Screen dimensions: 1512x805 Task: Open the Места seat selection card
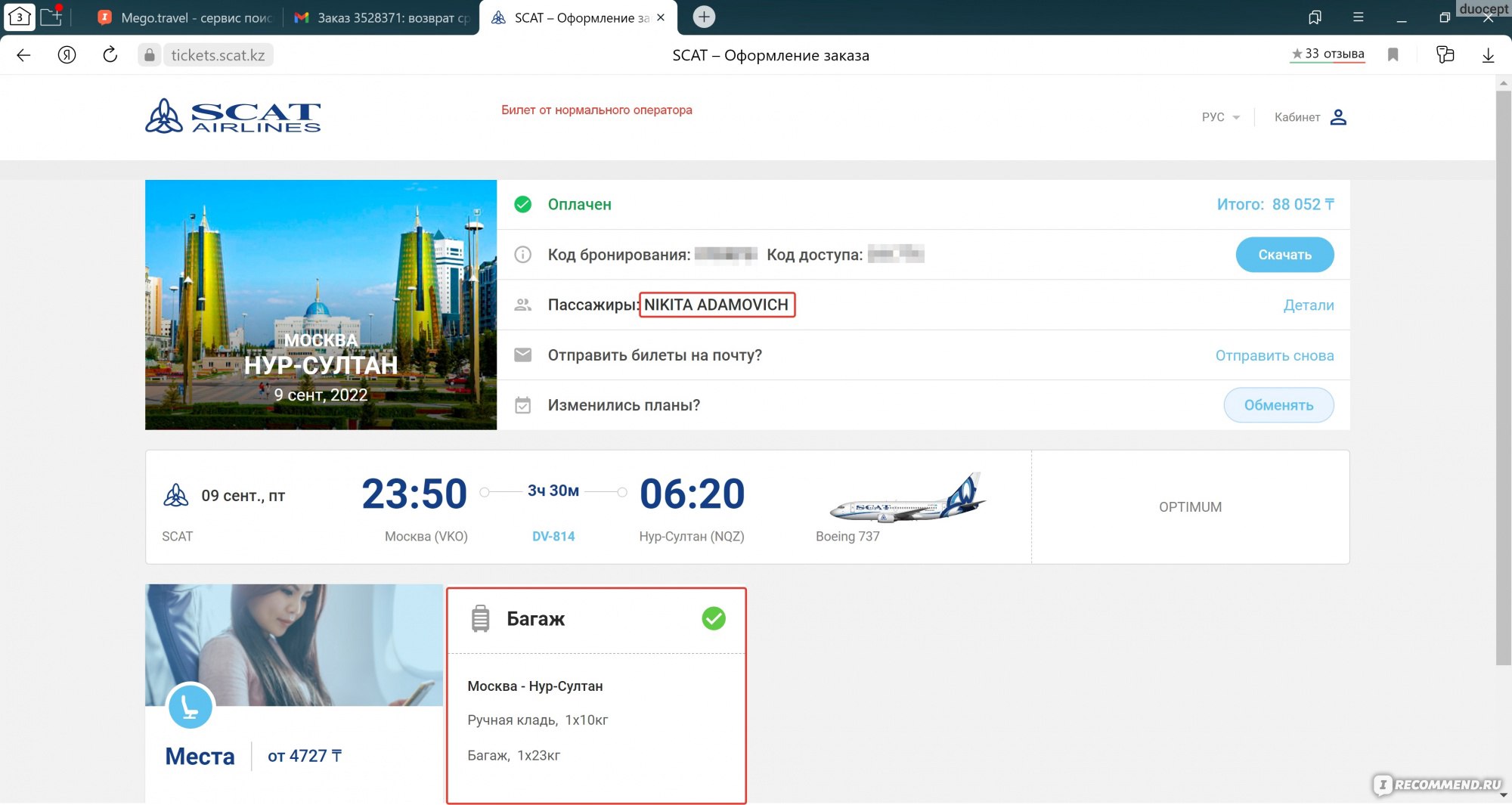(x=294, y=693)
